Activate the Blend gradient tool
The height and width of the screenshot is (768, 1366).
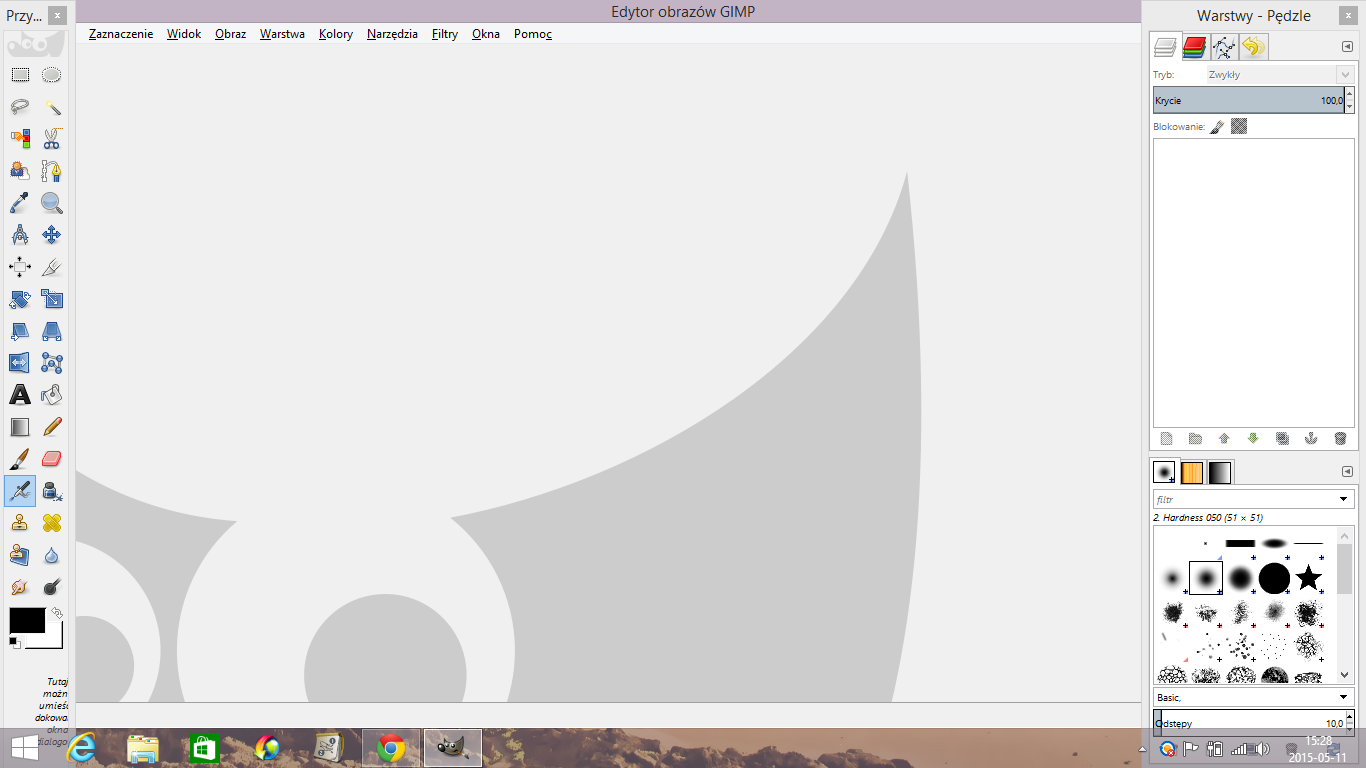click(20, 427)
